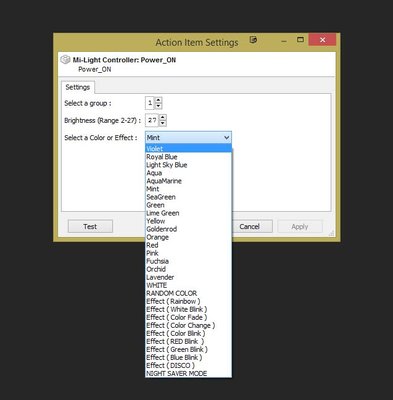Click the Mi-Light Controller cube icon
Image resolution: width=393 pixels, height=400 pixels.
(65, 60)
